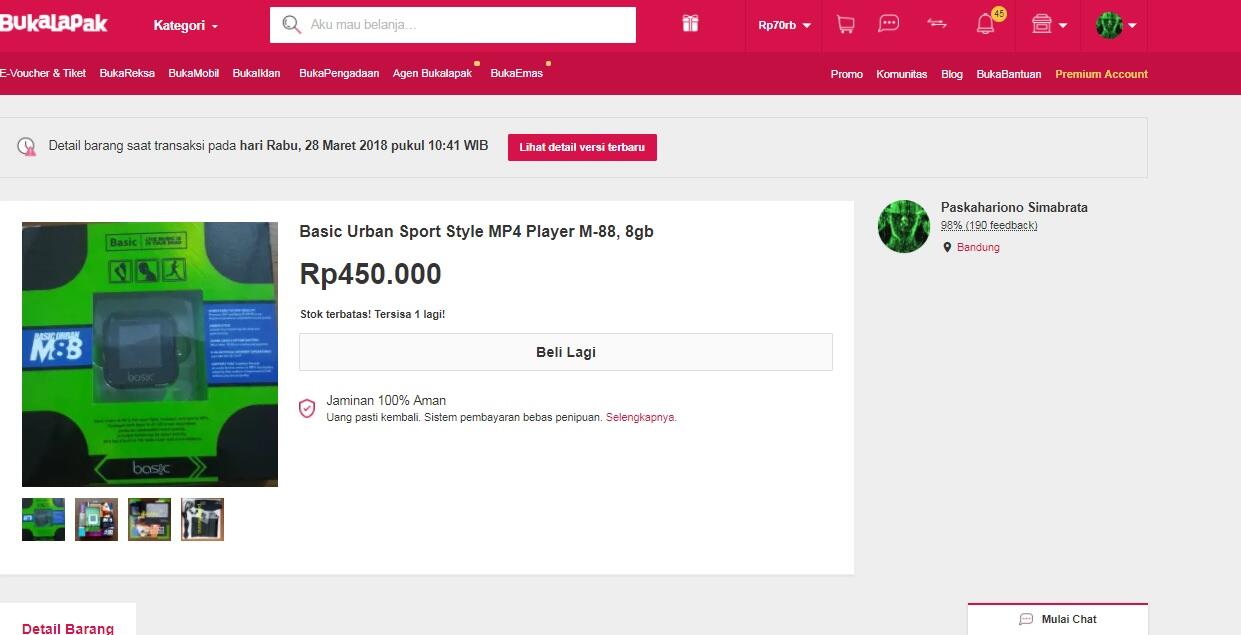Open the store lapak dropdown icon
This screenshot has width=1241, height=635.
click(x=1049, y=24)
